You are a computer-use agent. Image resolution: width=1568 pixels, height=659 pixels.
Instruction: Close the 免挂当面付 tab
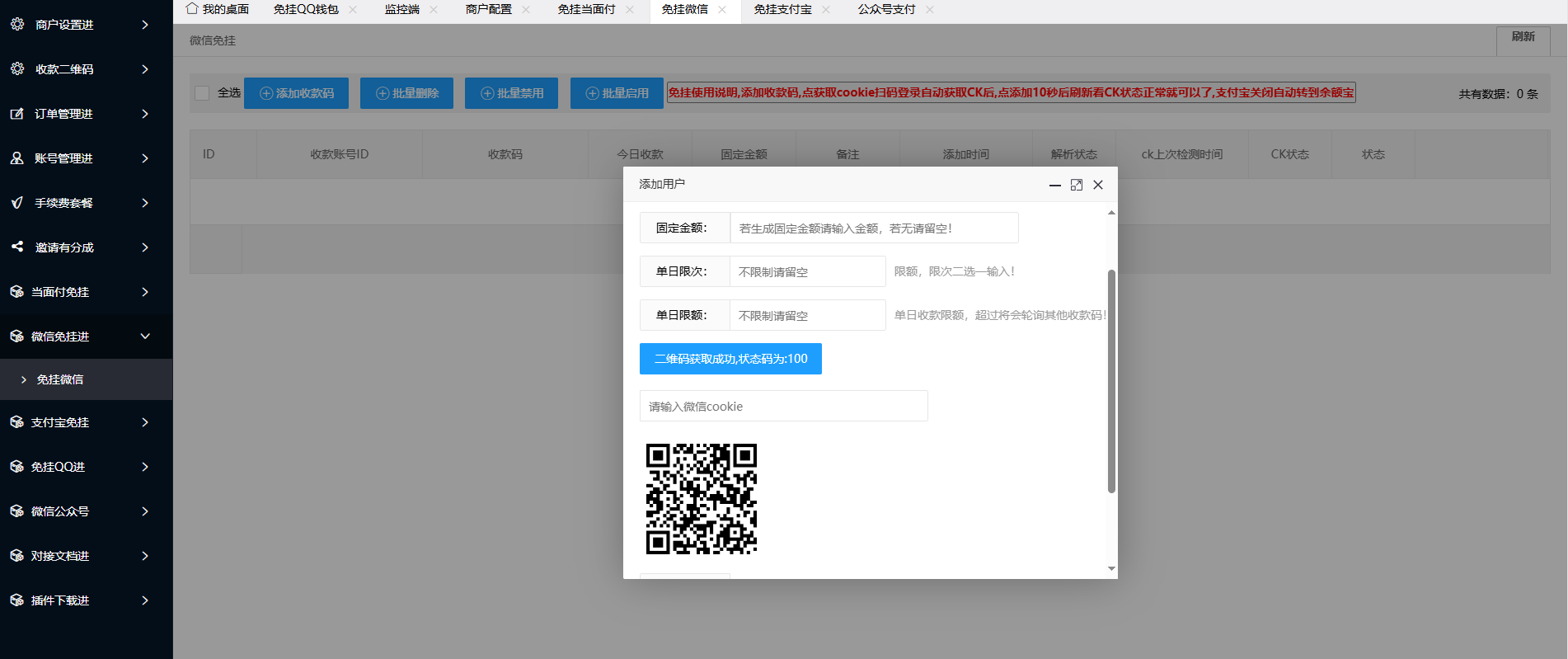pyautogui.click(x=630, y=9)
